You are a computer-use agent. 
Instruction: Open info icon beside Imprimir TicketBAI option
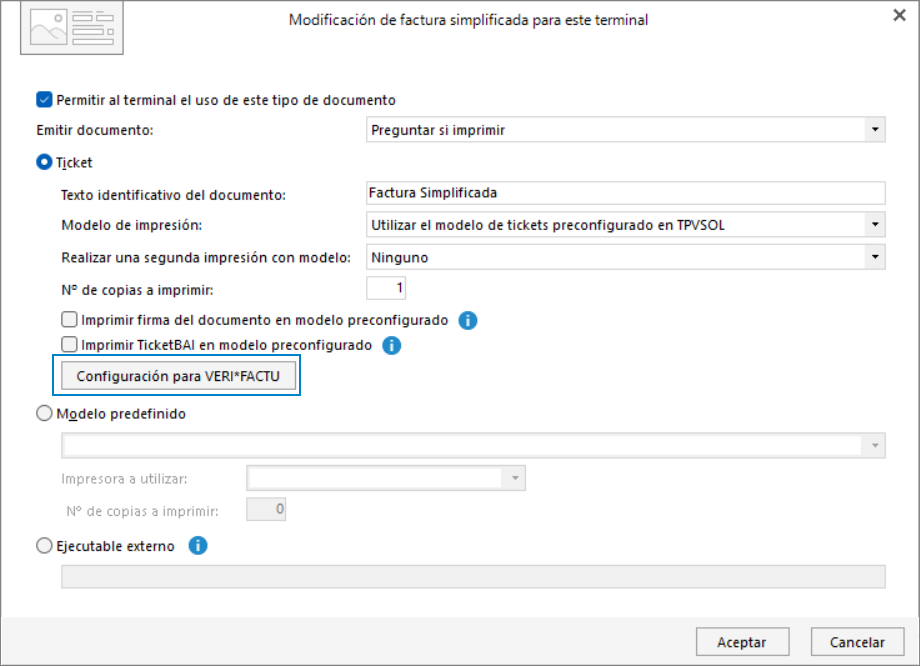click(391, 345)
